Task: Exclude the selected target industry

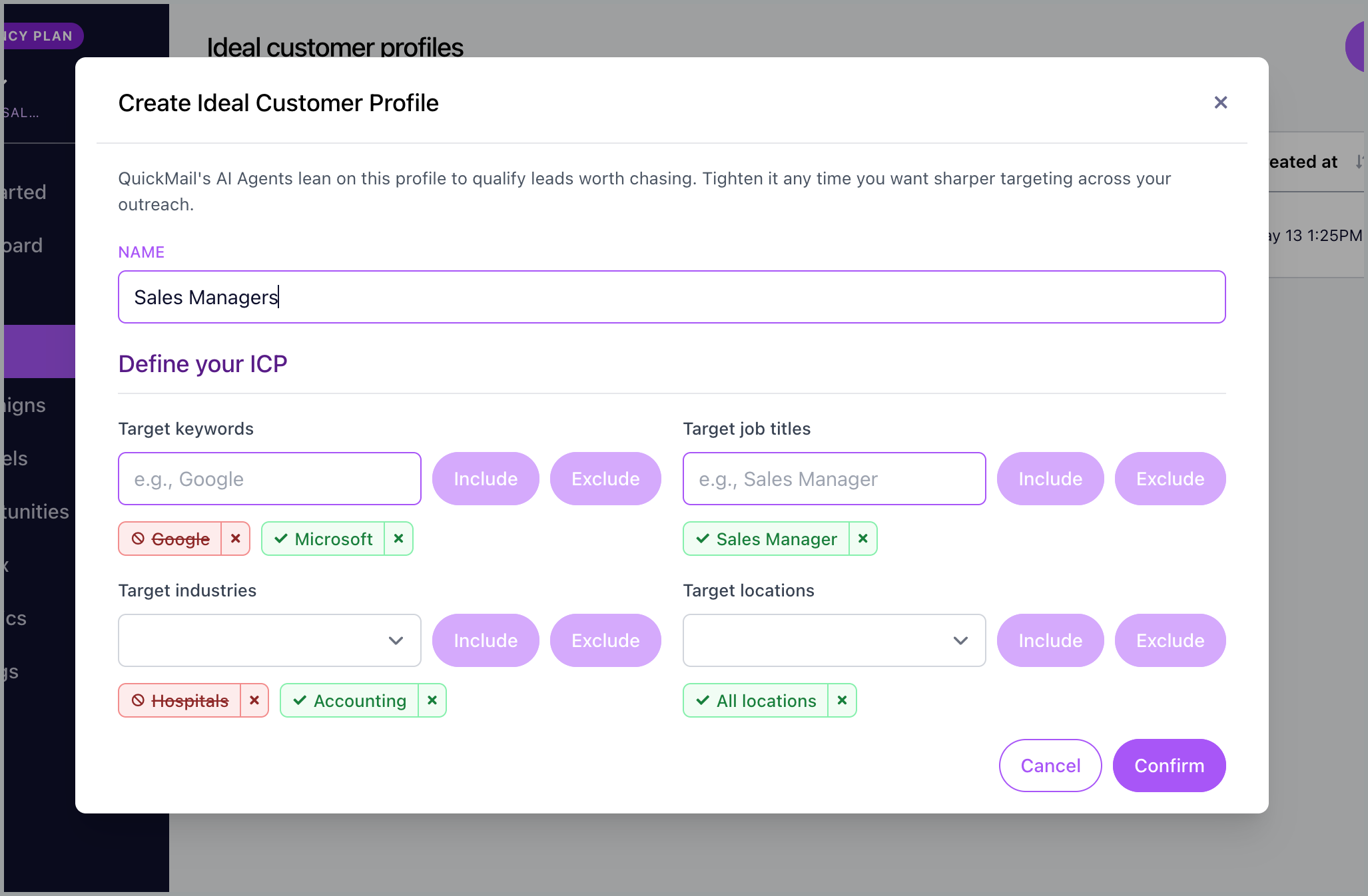Action: click(605, 640)
